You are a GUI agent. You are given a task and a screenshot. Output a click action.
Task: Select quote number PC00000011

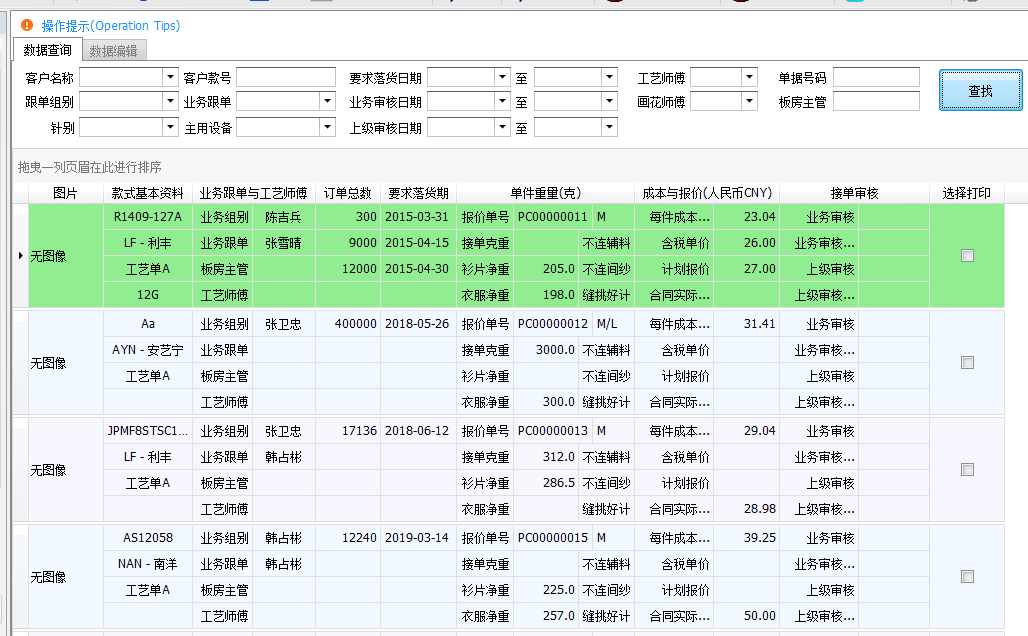tap(553, 216)
